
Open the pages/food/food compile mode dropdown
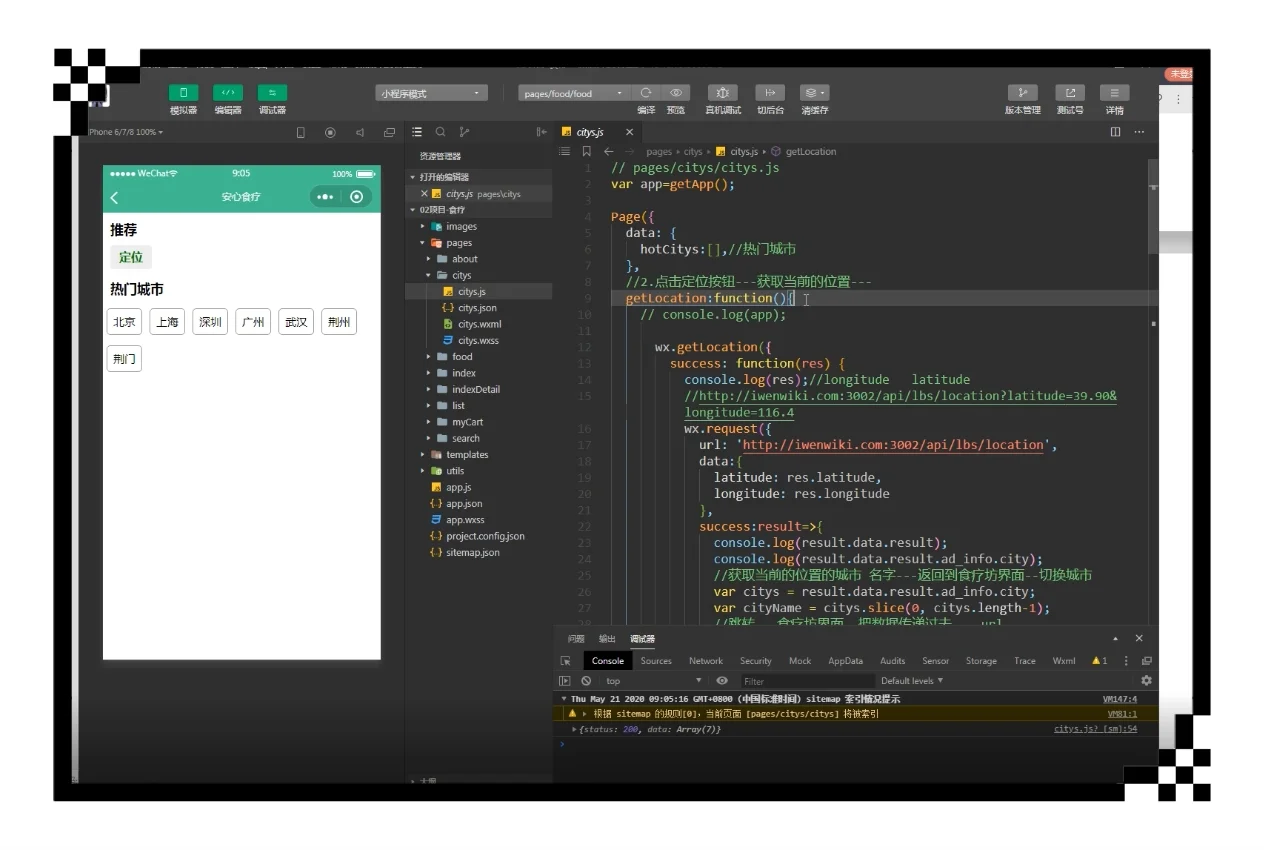(x=573, y=93)
